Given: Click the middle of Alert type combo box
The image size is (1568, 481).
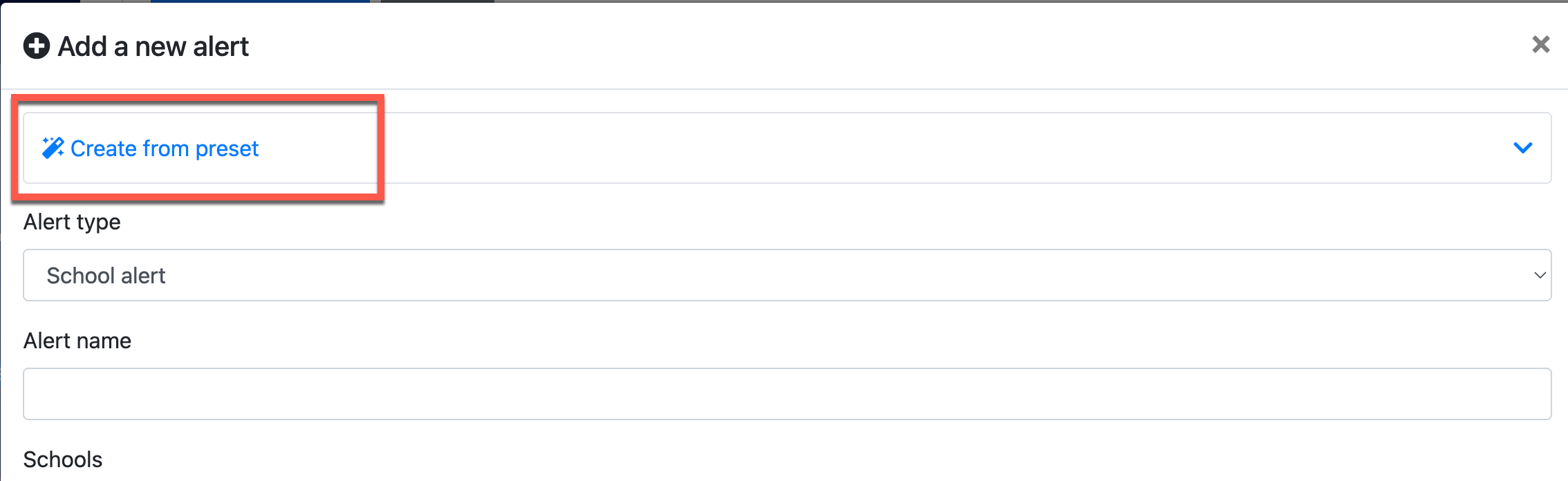Looking at the screenshot, I should coord(787,275).
